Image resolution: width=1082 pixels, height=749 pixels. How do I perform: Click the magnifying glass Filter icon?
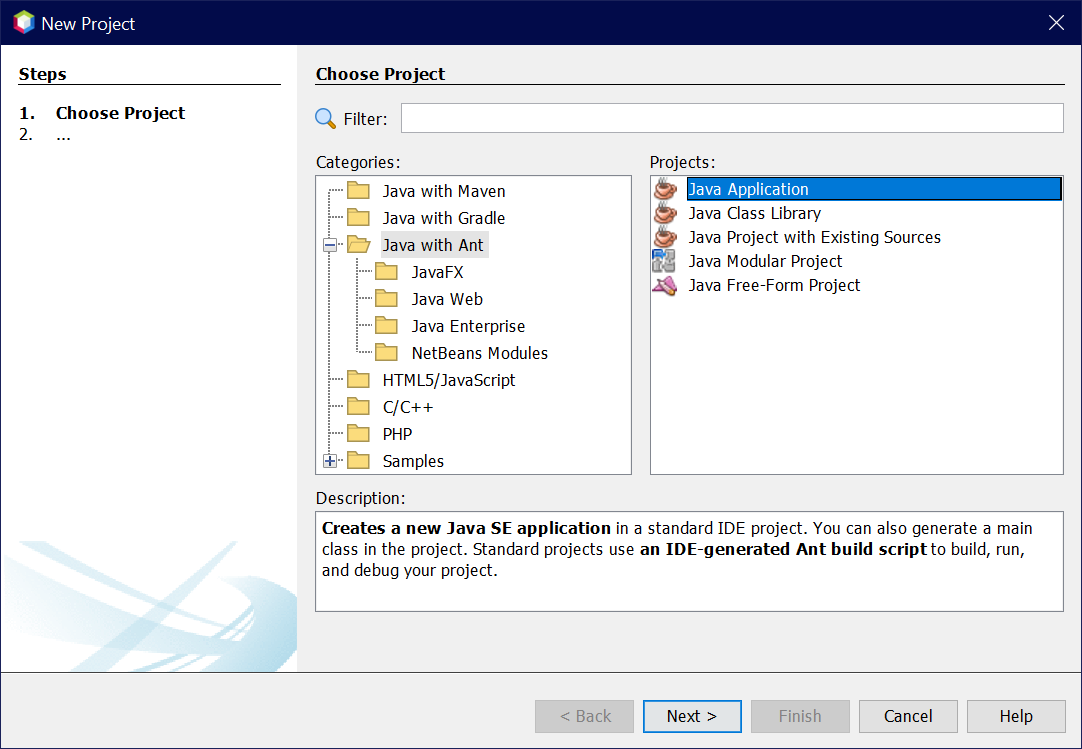coord(326,119)
